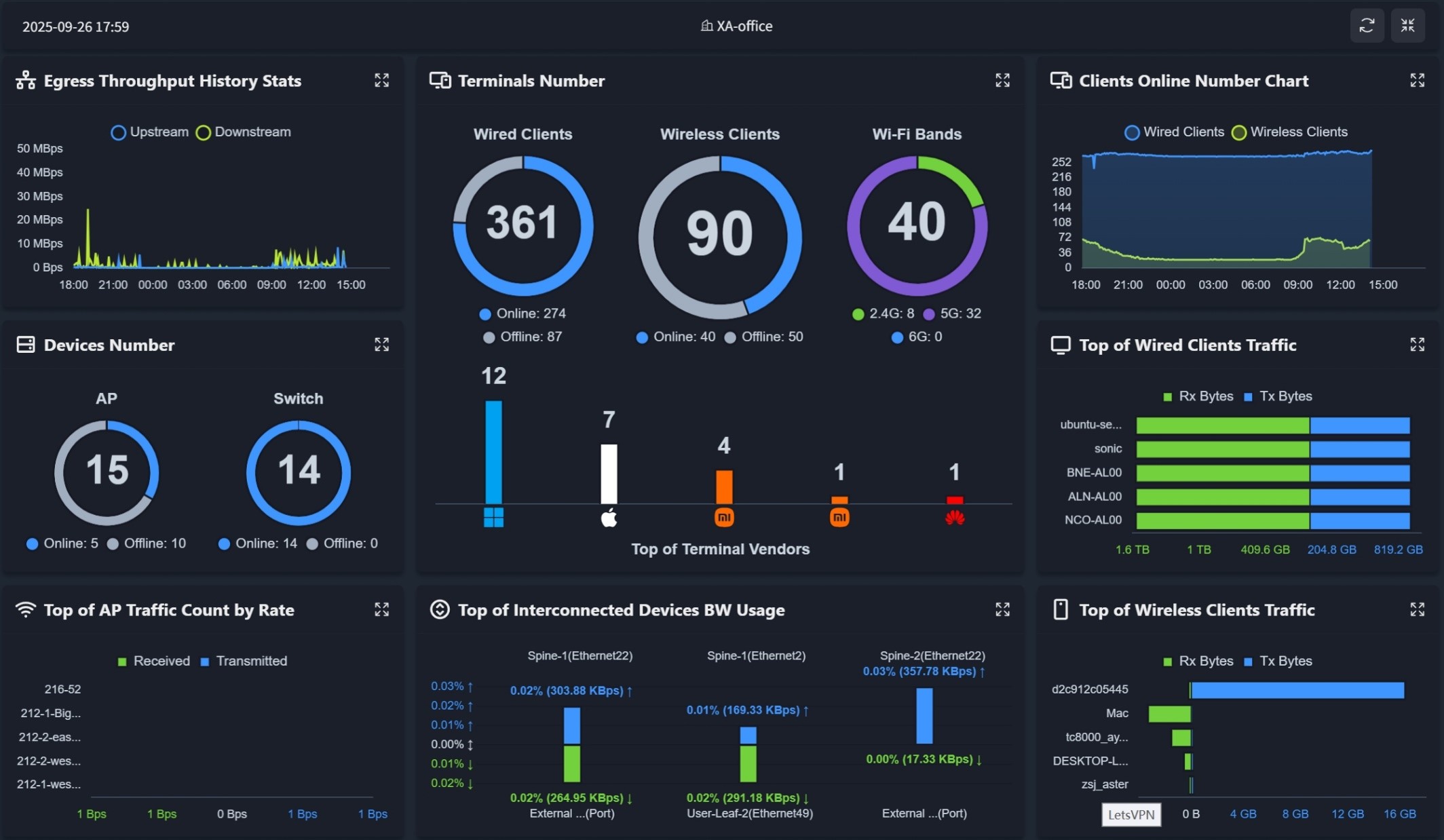Click the Terminals Number monitor icon
The height and width of the screenshot is (840, 1444).
440,80
